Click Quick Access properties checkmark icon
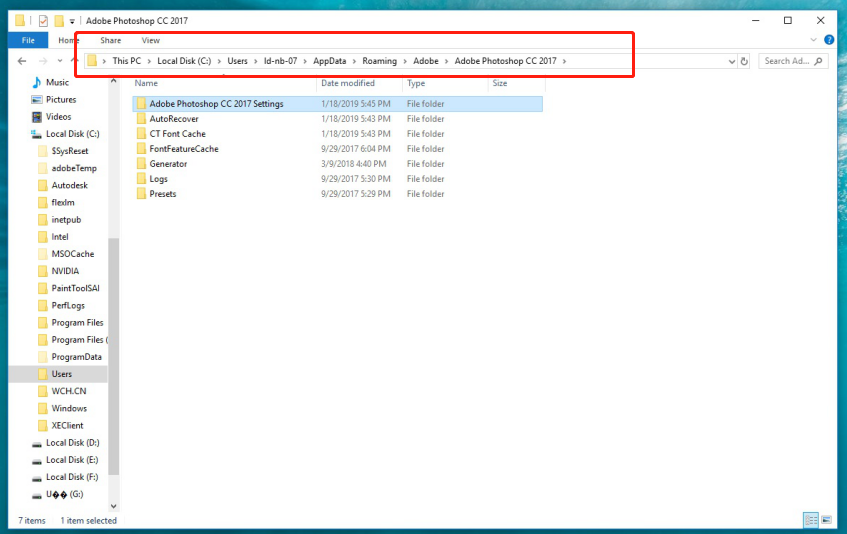 coord(43,21)
